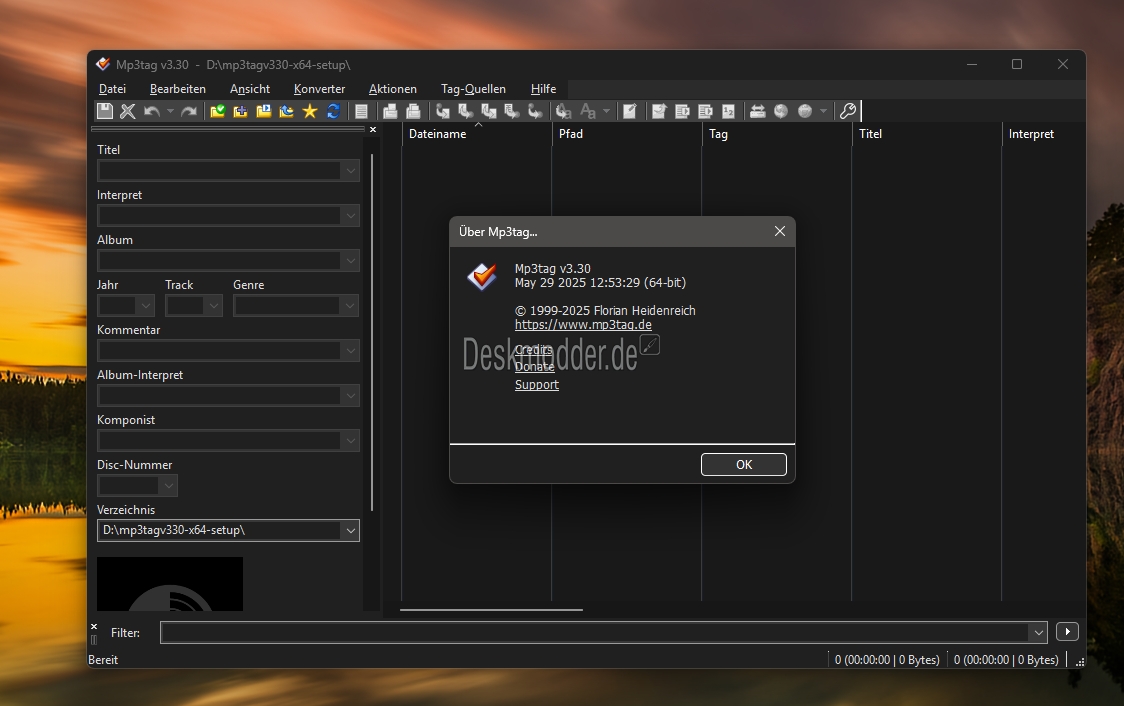Open the dropdown arrow next to the Aa icon
Image resolution: width=1124 pixels, height=706 pixels.
(x=606, y=111)
